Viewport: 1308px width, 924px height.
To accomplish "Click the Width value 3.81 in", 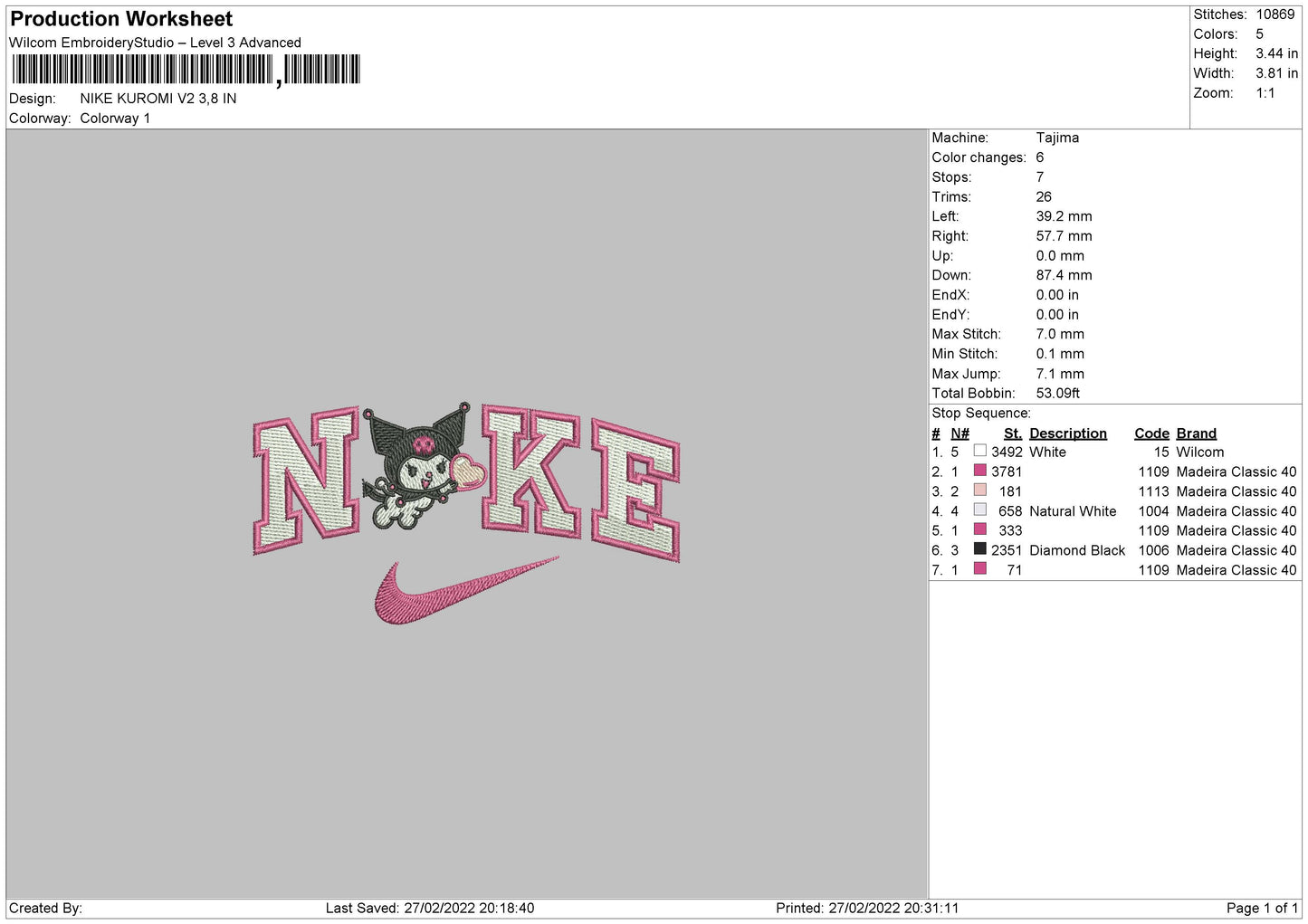I will tap(1276, 73).
